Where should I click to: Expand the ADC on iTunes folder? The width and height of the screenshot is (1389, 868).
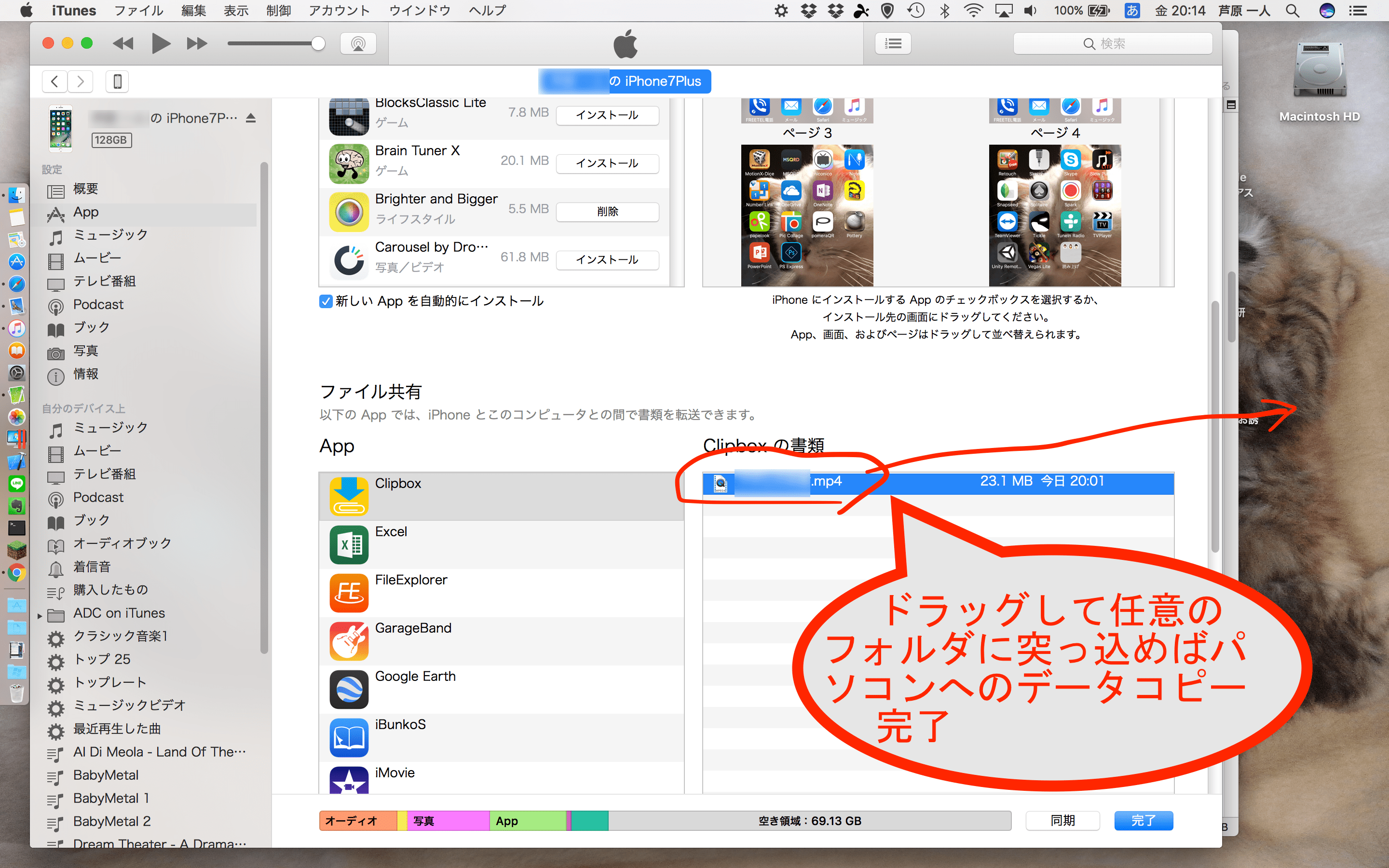[x=40, y=615]
